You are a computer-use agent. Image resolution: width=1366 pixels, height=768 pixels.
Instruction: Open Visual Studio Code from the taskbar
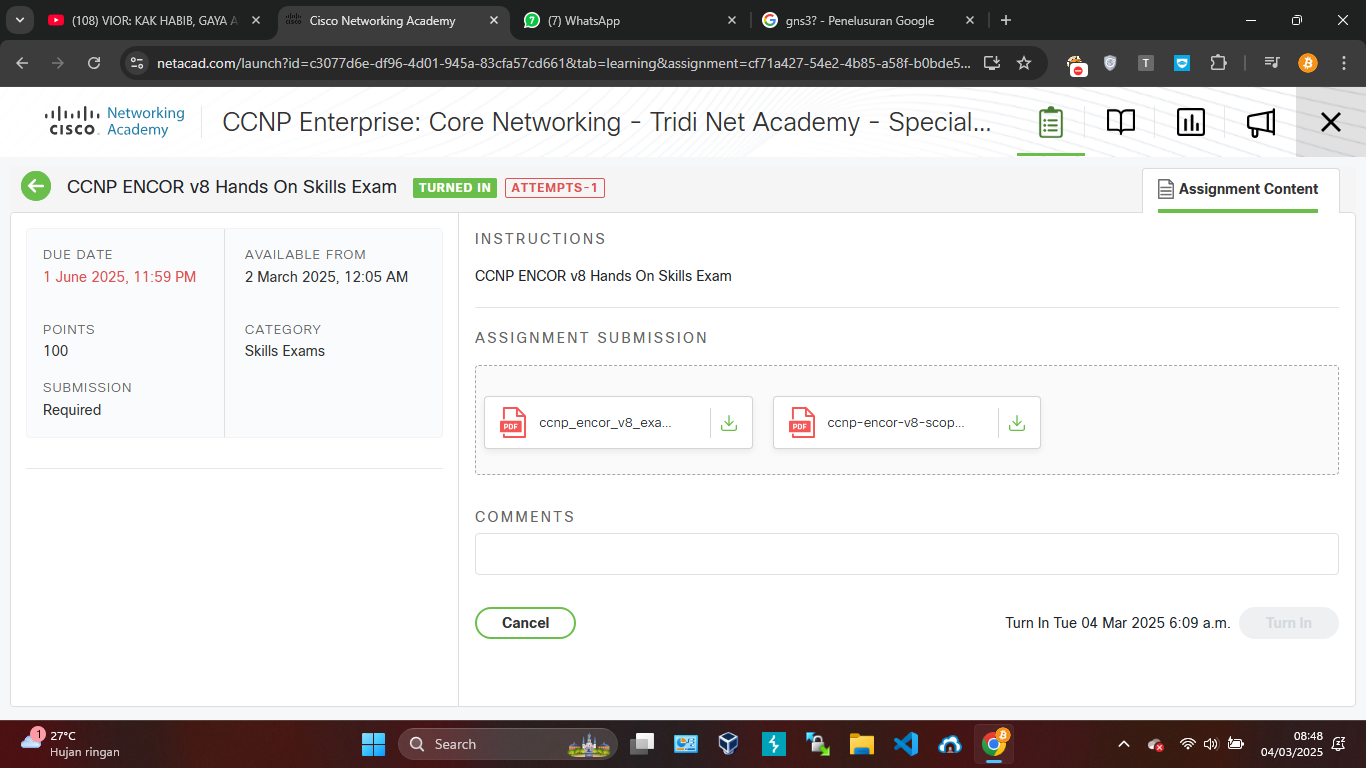[x=906, y=744]
